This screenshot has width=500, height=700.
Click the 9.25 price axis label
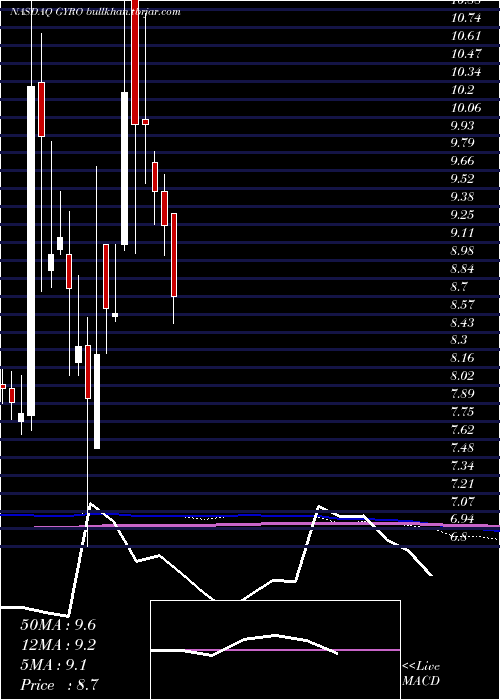(462, 215)
